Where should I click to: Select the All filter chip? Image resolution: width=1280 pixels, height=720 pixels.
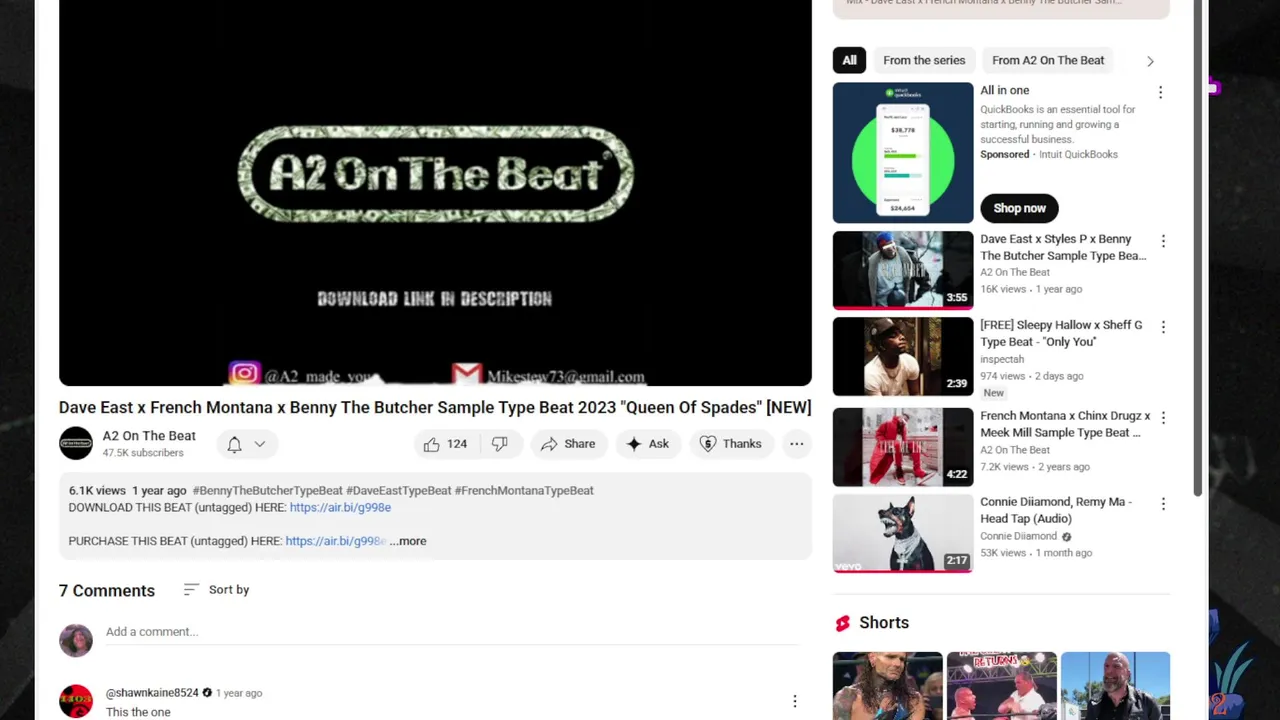849,60
